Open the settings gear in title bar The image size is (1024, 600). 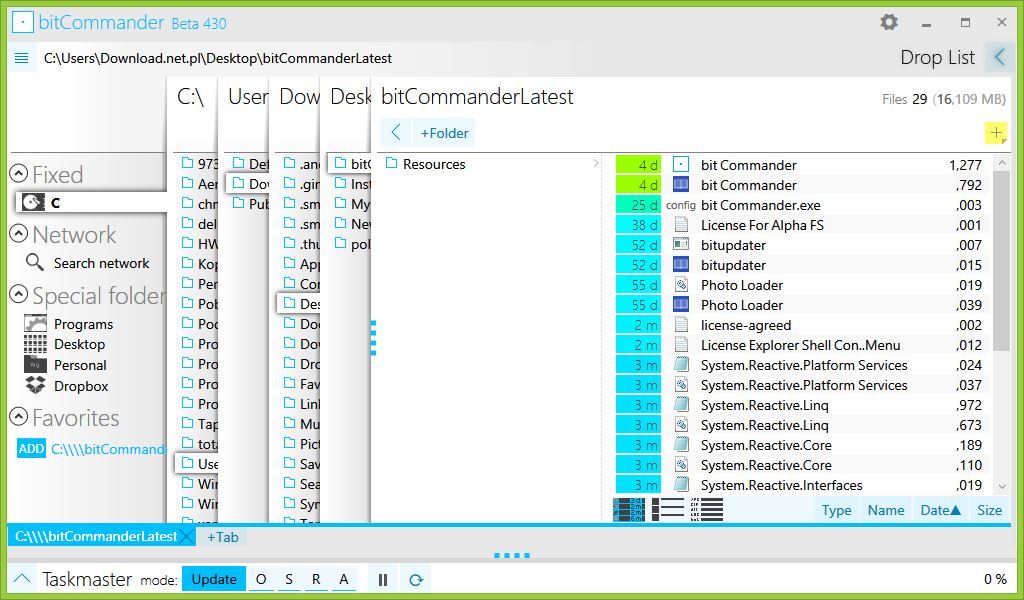click(x=888, y=22)
